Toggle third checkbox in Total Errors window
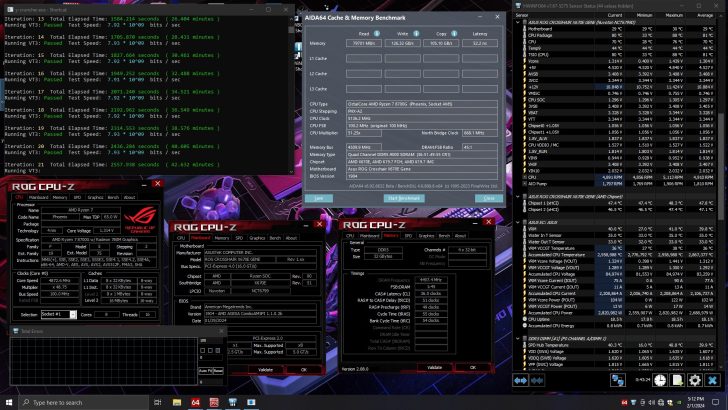 pos(217,351)
